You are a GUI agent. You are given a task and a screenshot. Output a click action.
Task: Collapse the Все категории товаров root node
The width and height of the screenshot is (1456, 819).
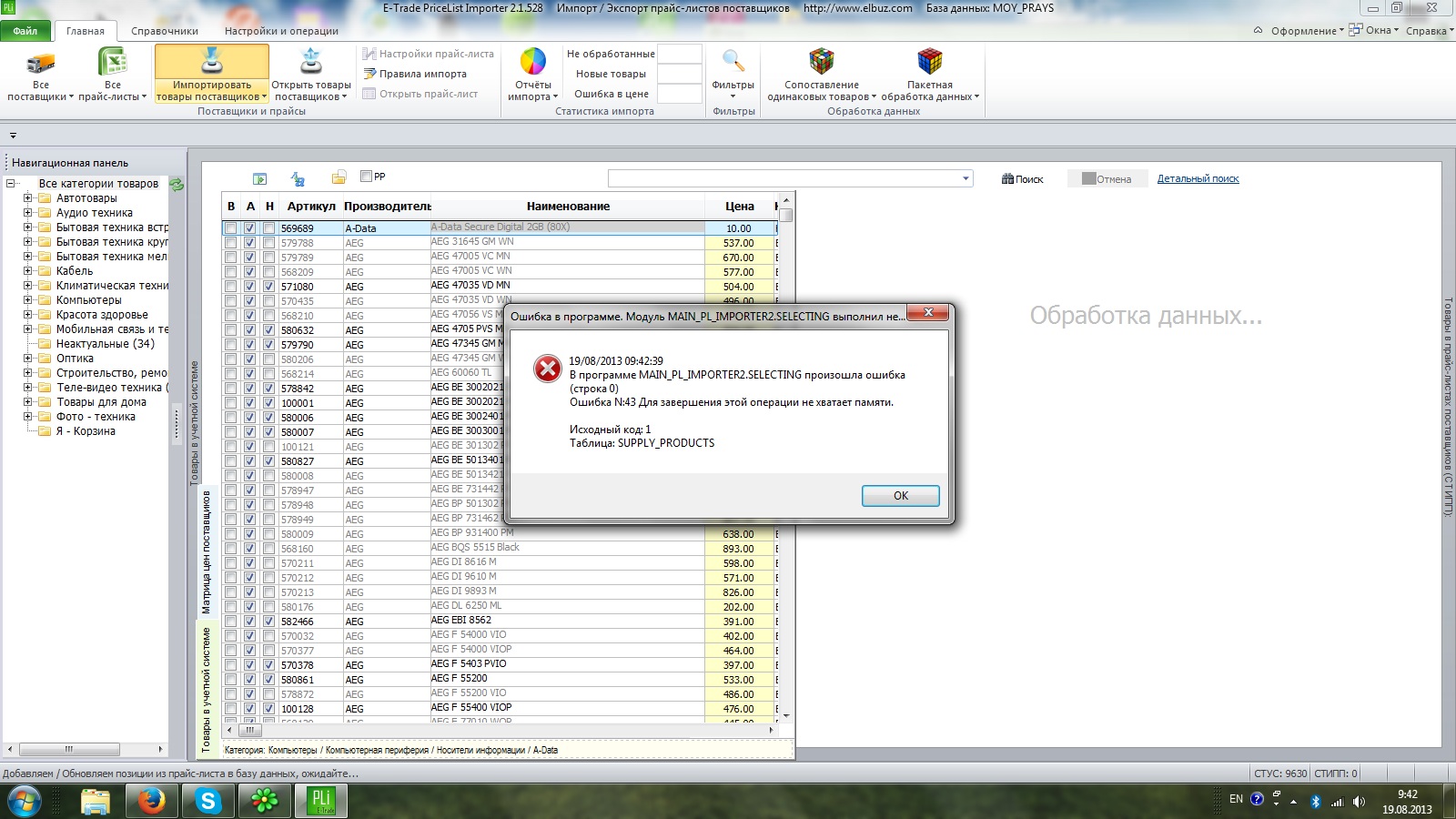[11, 184]
